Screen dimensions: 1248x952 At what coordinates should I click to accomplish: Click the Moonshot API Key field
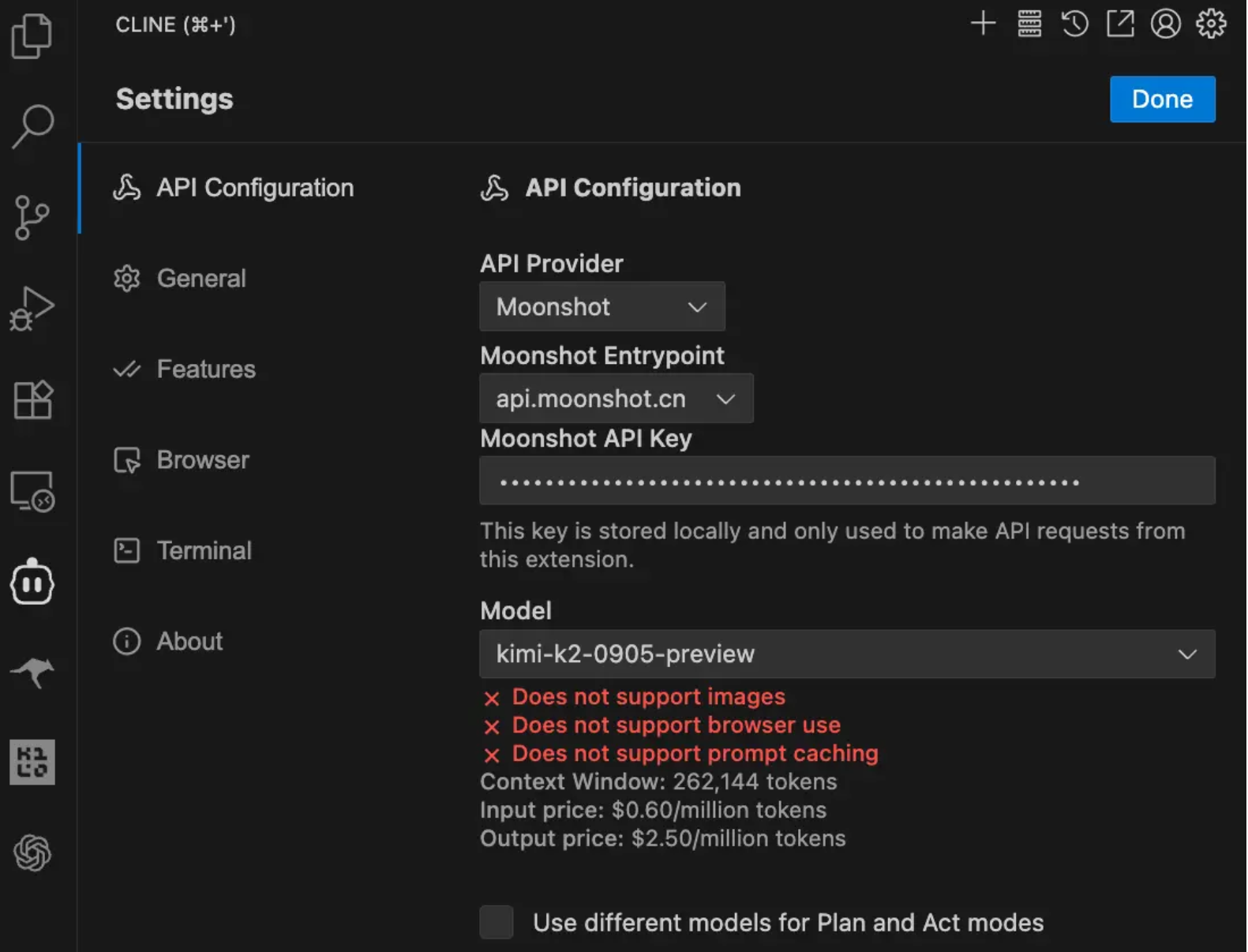[846, 481]
